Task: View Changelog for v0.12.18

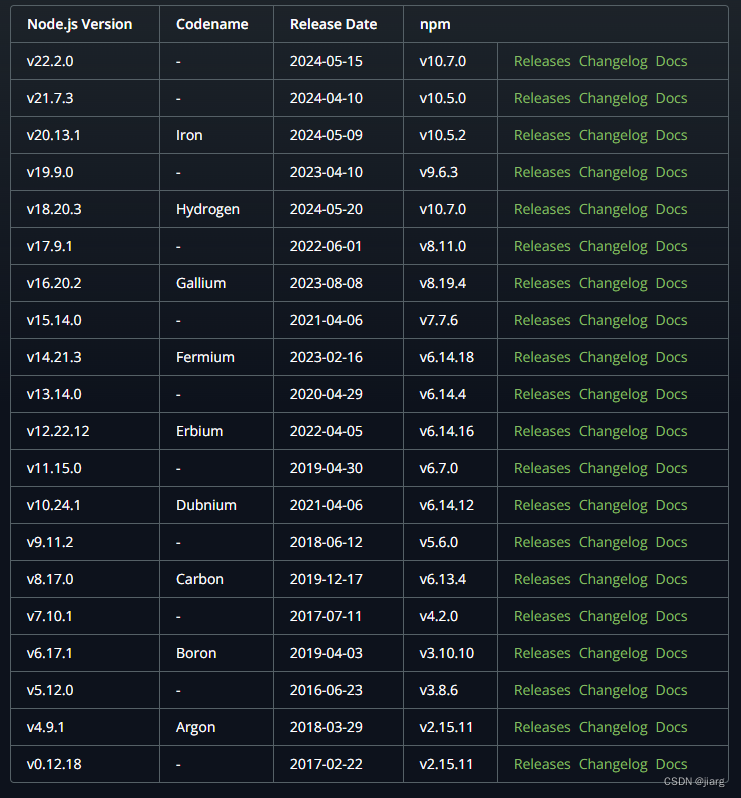Action: (613, 765)
